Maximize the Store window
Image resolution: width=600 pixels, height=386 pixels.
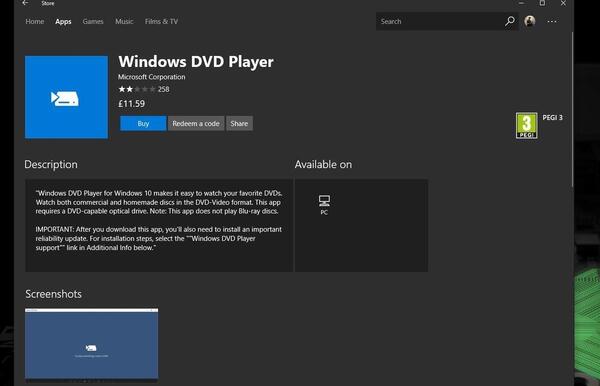point(542,3)
